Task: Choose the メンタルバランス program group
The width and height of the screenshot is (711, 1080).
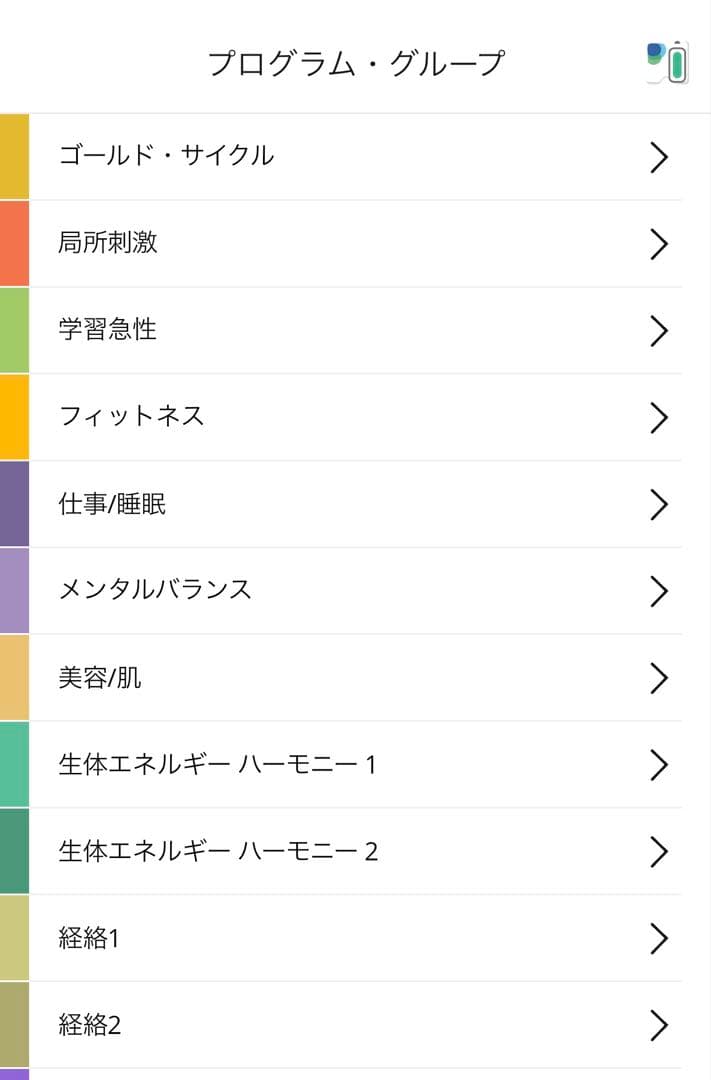Action: point(155,590)
